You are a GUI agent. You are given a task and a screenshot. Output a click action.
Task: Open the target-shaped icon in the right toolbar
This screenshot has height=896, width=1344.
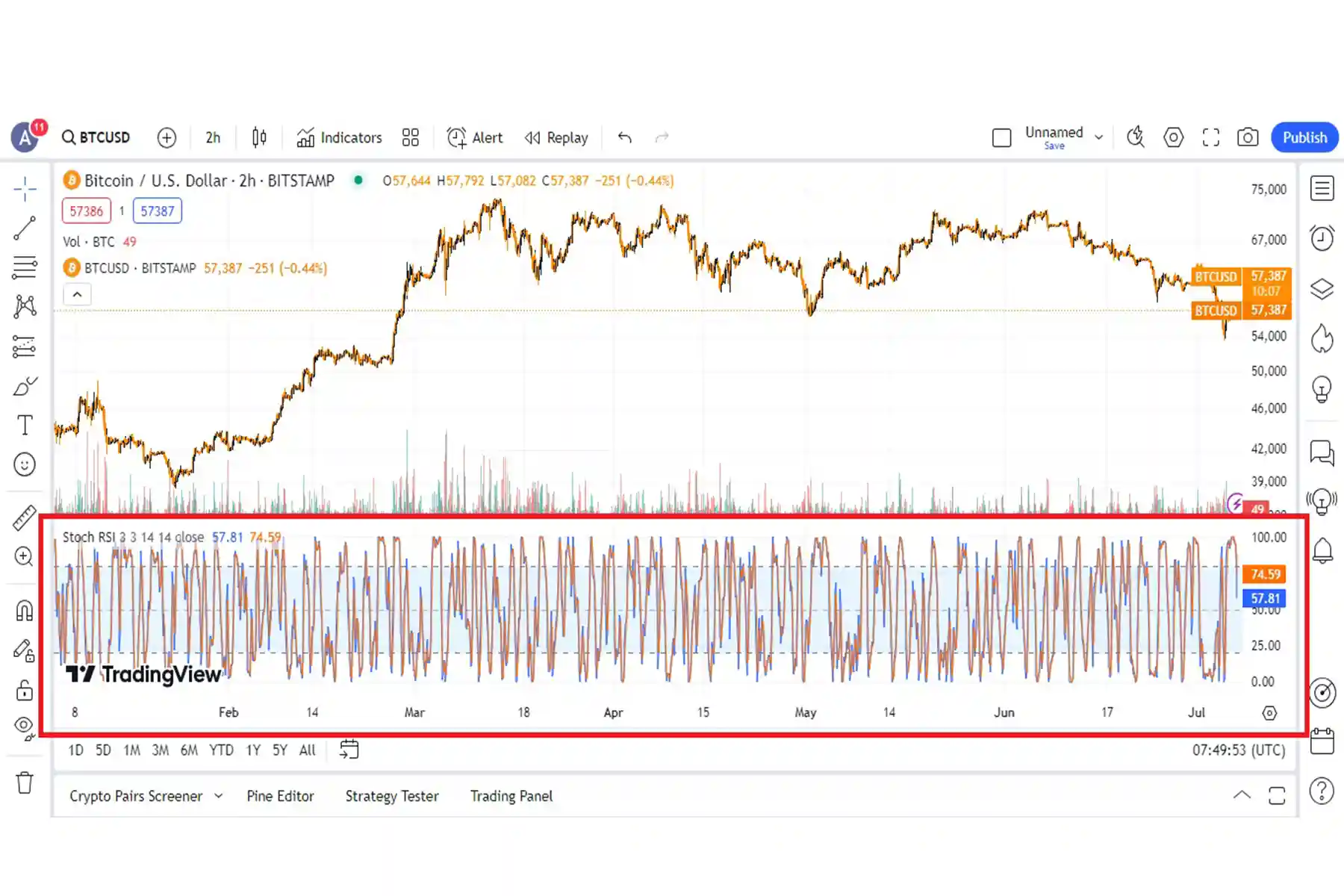coord(1322,693)
